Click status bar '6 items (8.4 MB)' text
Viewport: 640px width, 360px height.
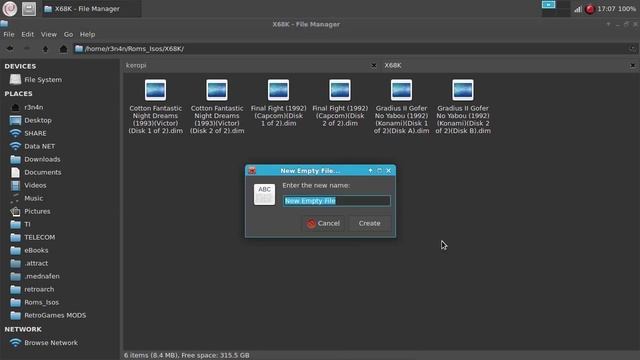(151, 355)
